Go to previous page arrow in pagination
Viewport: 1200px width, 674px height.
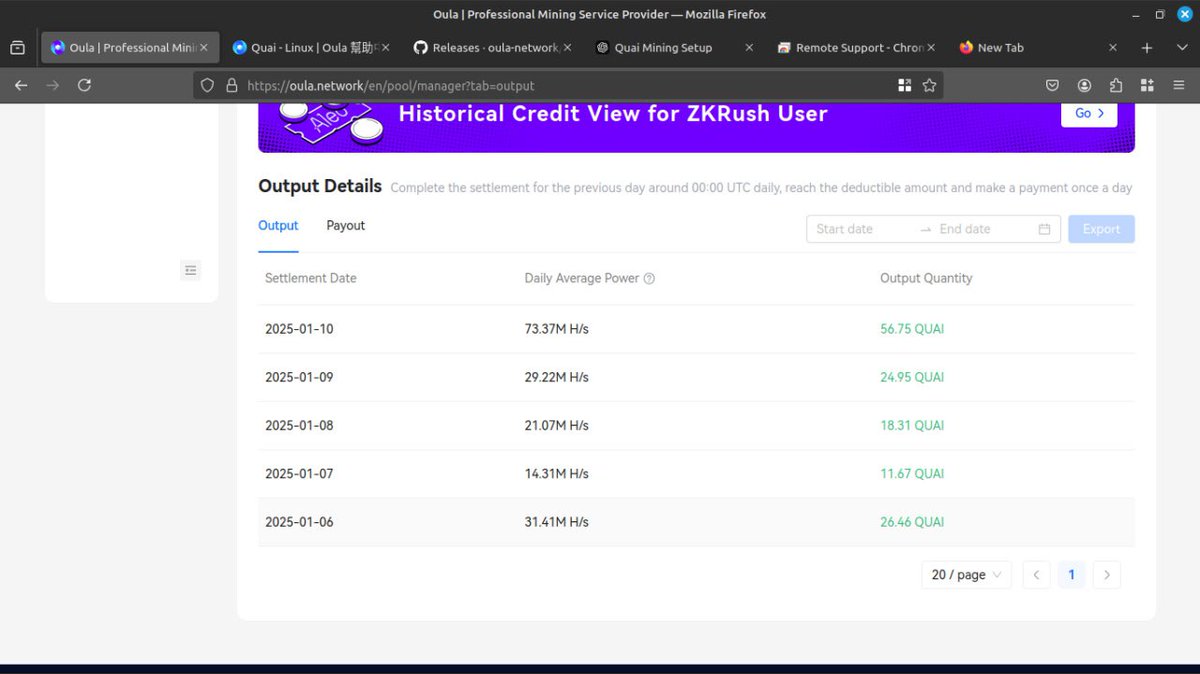pos(1036,575)
